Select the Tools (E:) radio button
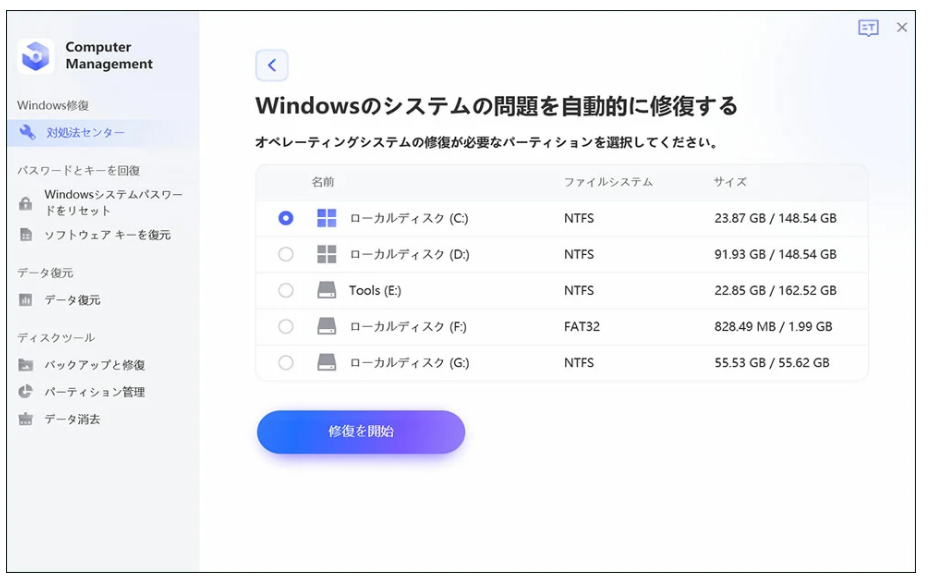Image resolution: width=932 pixels, height=586 pixels. pos(286,290)
